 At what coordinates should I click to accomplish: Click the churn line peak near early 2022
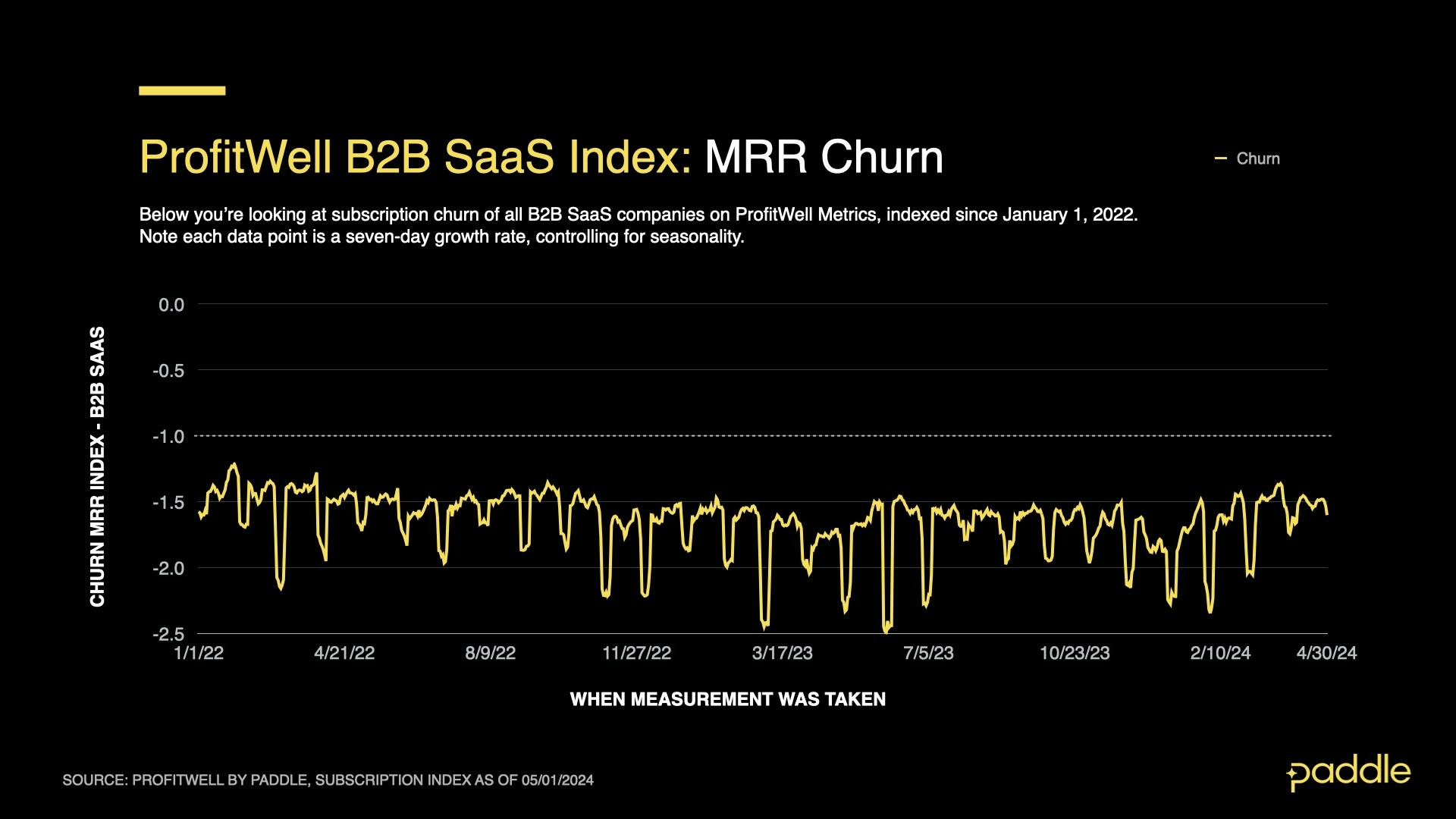coord(234,461)
